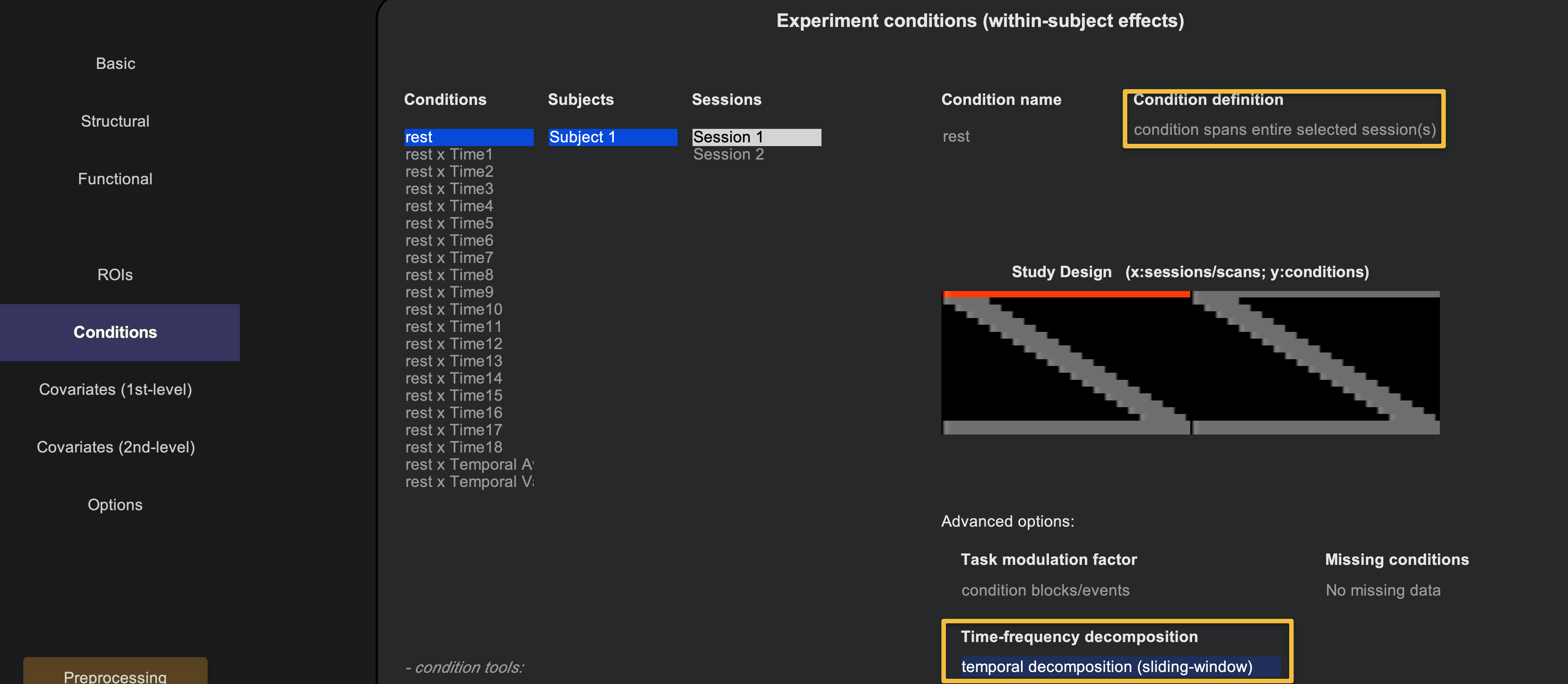
Task: Open Covariates (2nd-level) tab
Action: [115, 447]
